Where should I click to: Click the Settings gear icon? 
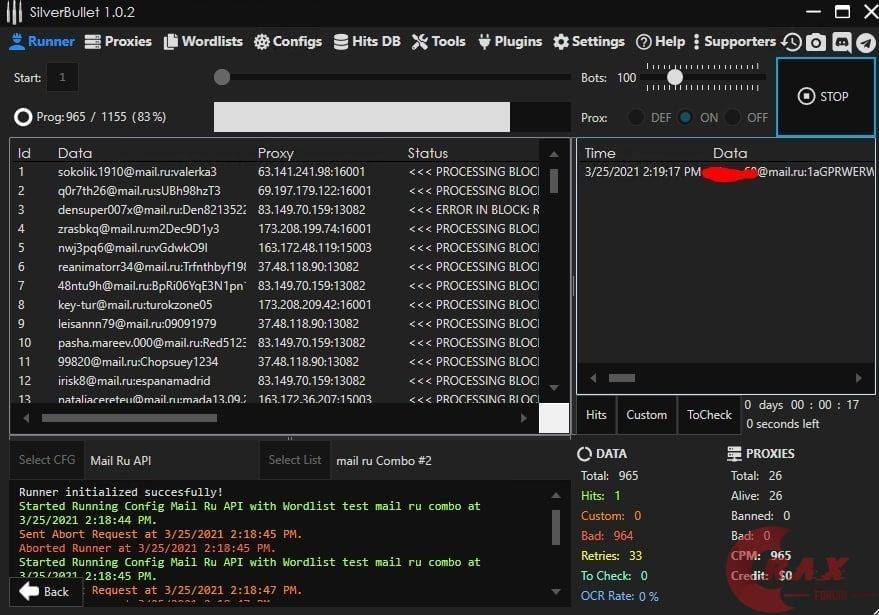click(561, 42)
